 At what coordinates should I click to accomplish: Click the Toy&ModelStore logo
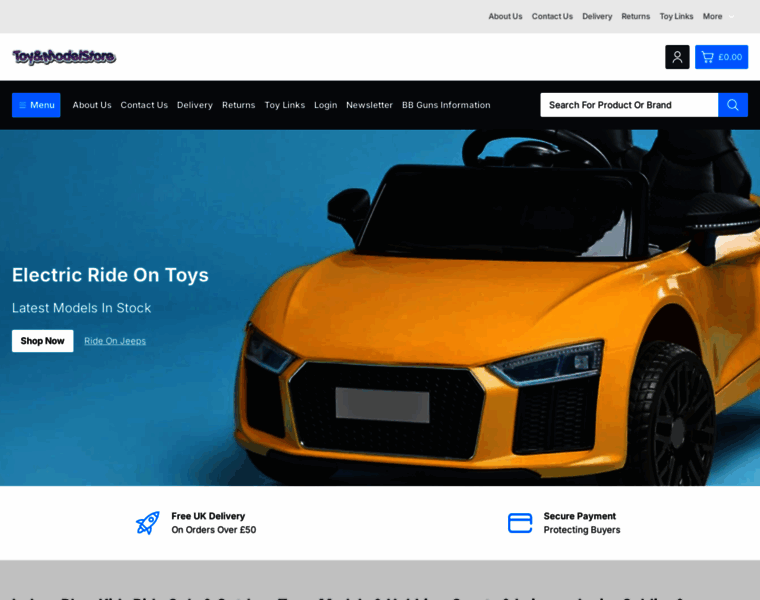coord(64,57)
